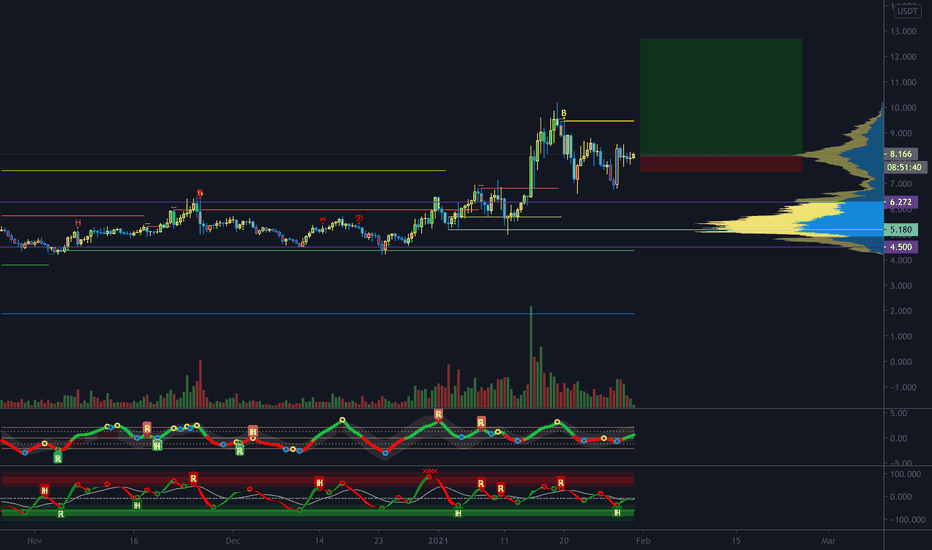Select the red W marker on price chart
Screen dimensions: 932x550
(x=323, y=220)
